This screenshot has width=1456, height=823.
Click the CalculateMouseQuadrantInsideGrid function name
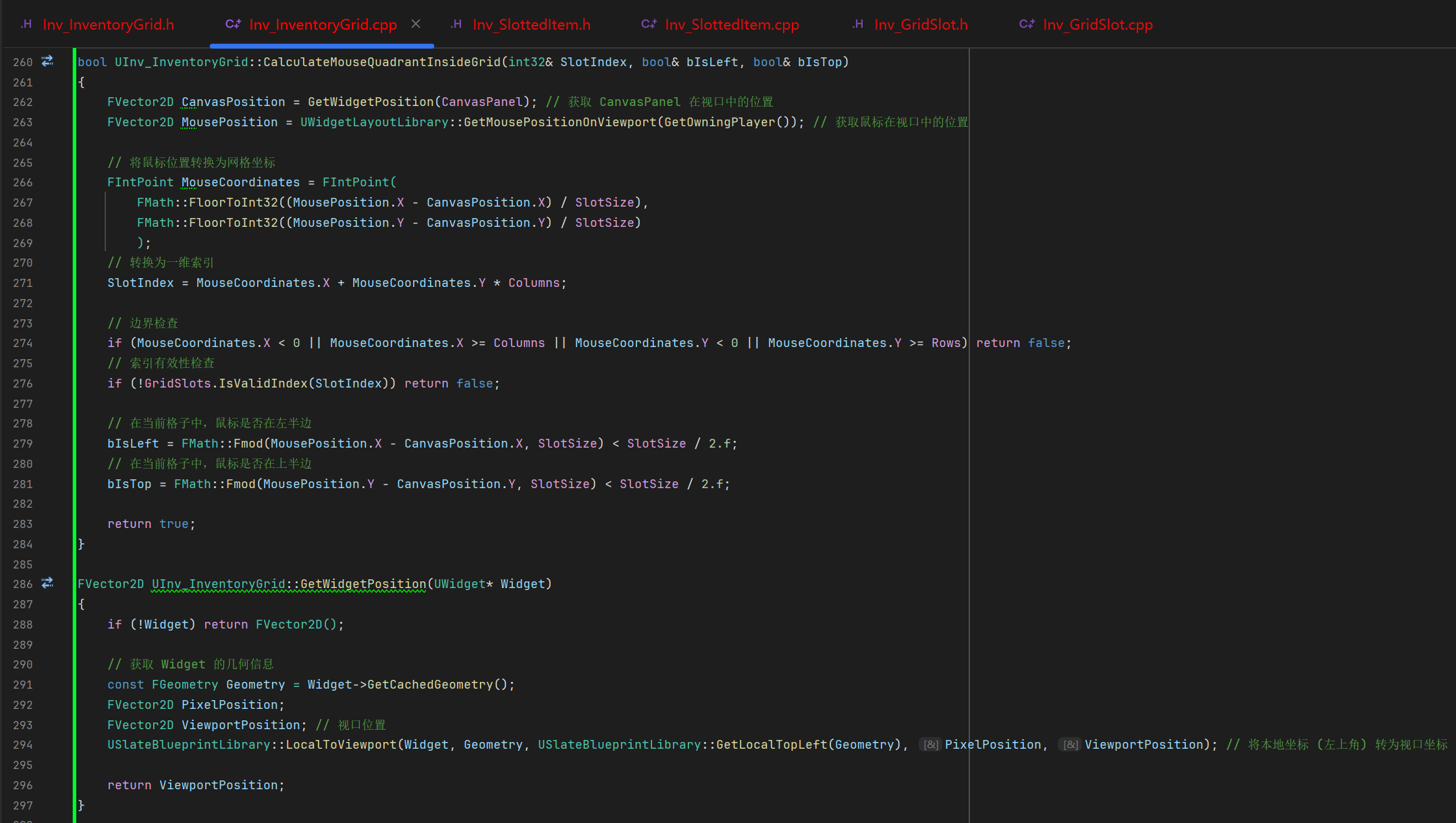tap(381, 62)
